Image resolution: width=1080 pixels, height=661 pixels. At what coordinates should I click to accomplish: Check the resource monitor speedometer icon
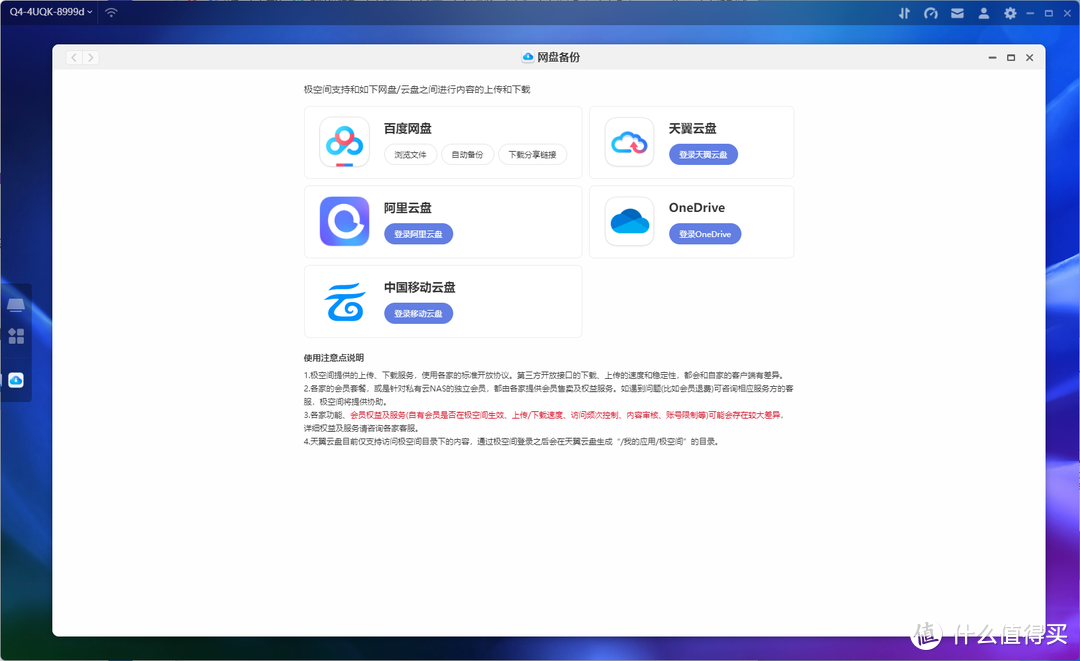tap(932, 13)
